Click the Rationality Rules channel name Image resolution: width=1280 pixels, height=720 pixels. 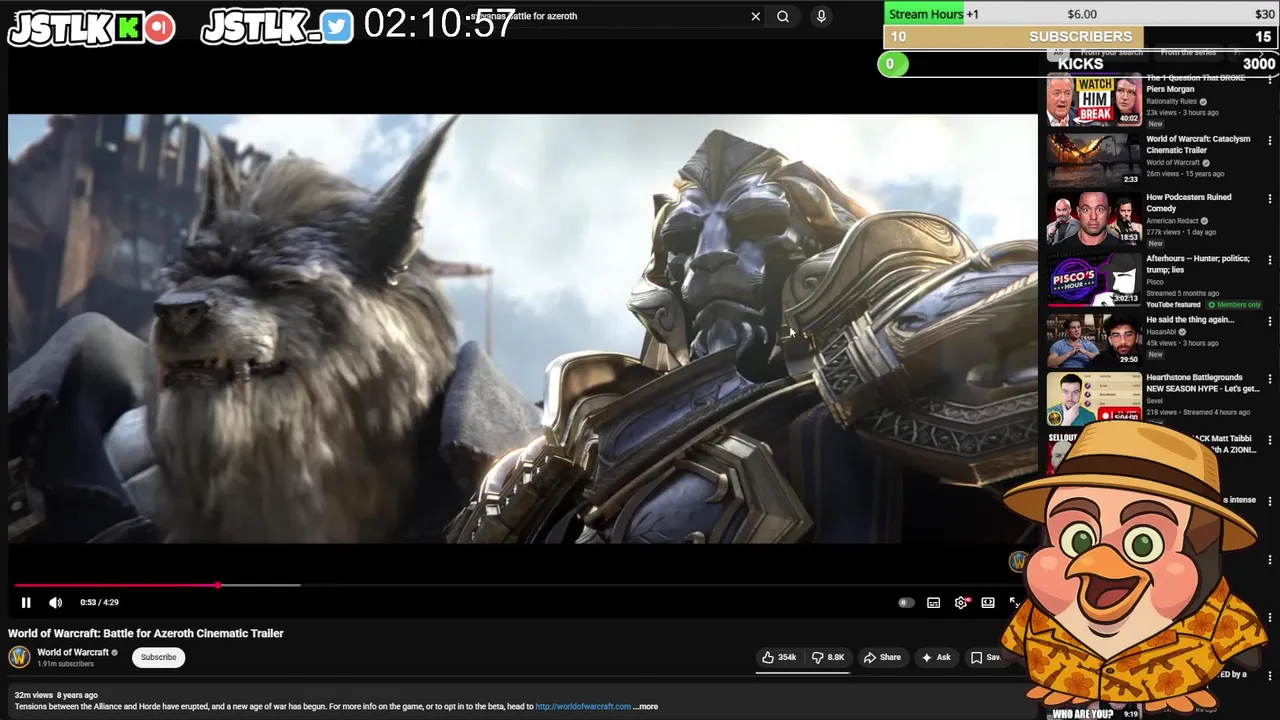coord(1171,101)
